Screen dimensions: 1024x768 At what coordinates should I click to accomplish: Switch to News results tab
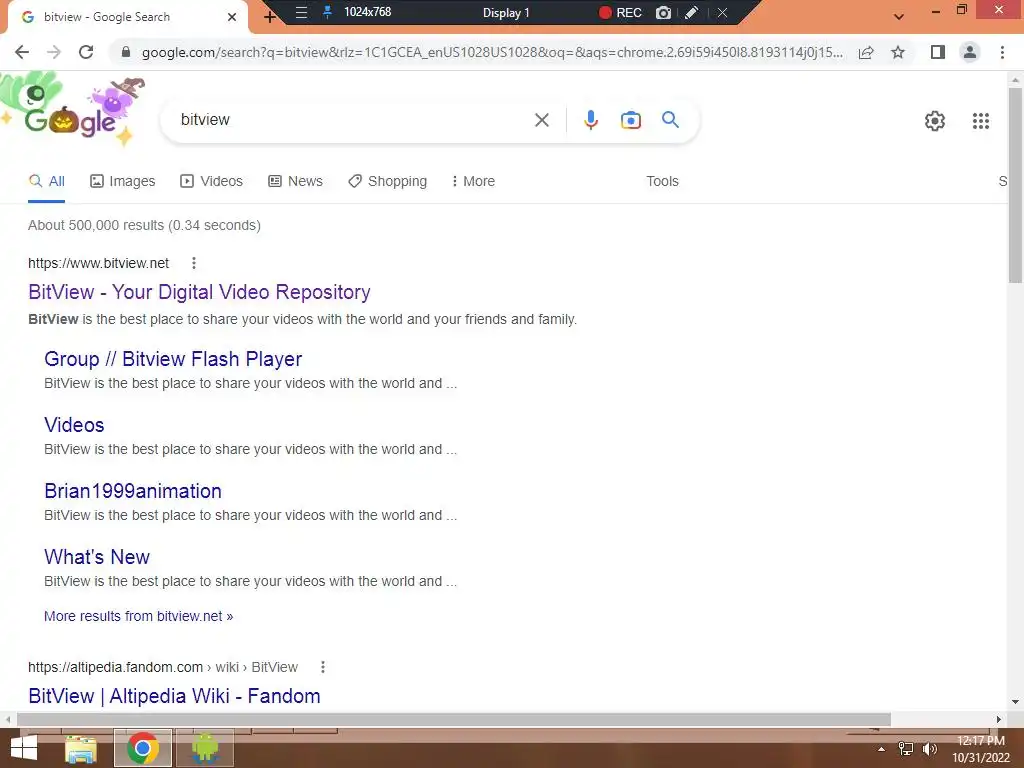pyautogui.click(x=295, y=181)
